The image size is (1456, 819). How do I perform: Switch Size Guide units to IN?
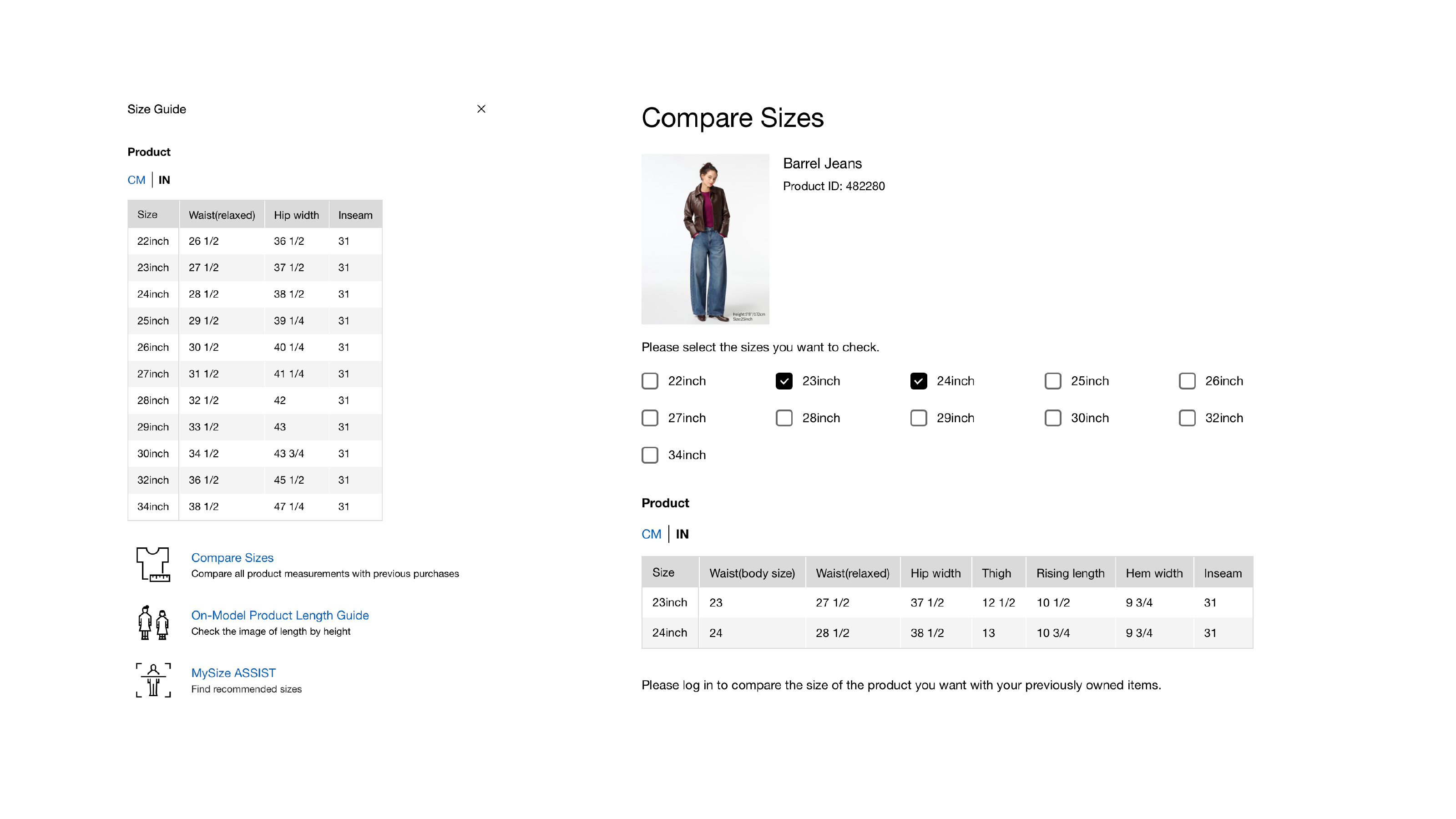[164, 180]
